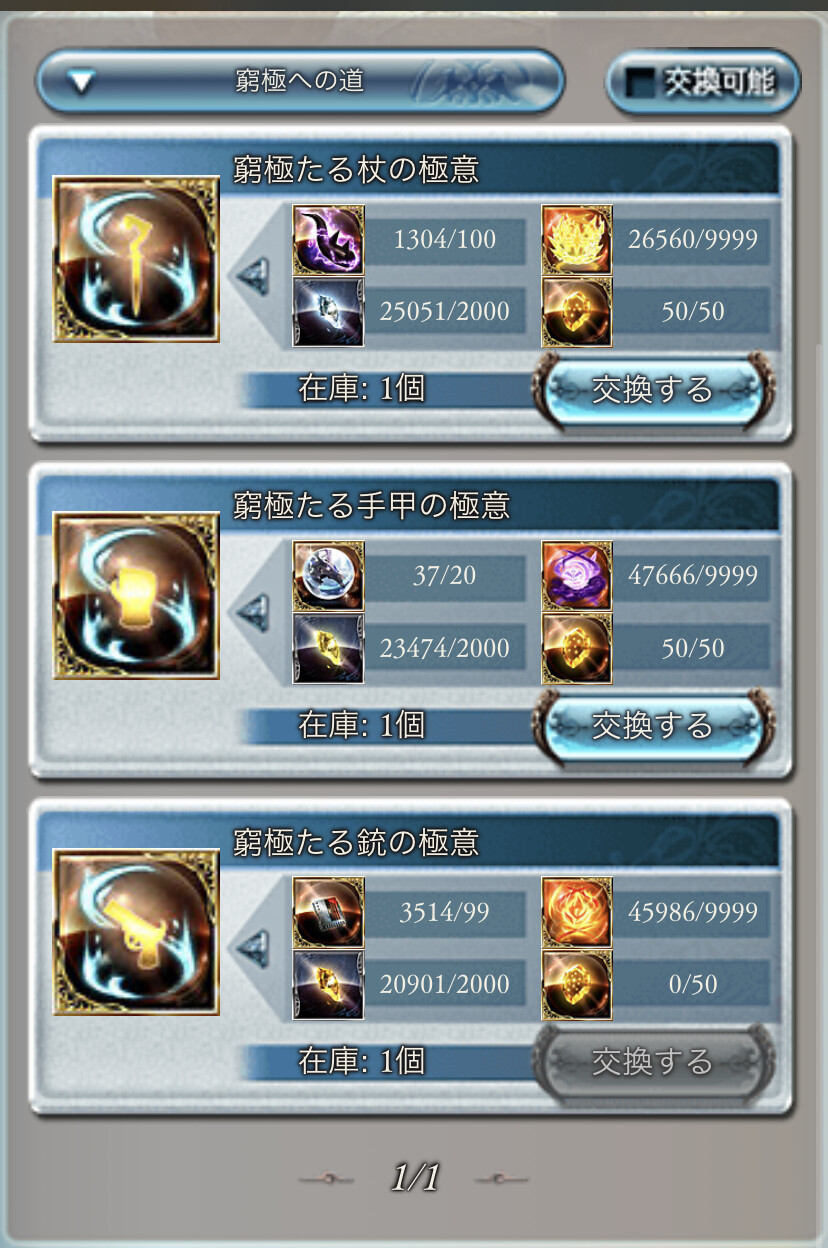
Task: Tap the red card material showing 3514/99
Action: 328,912
